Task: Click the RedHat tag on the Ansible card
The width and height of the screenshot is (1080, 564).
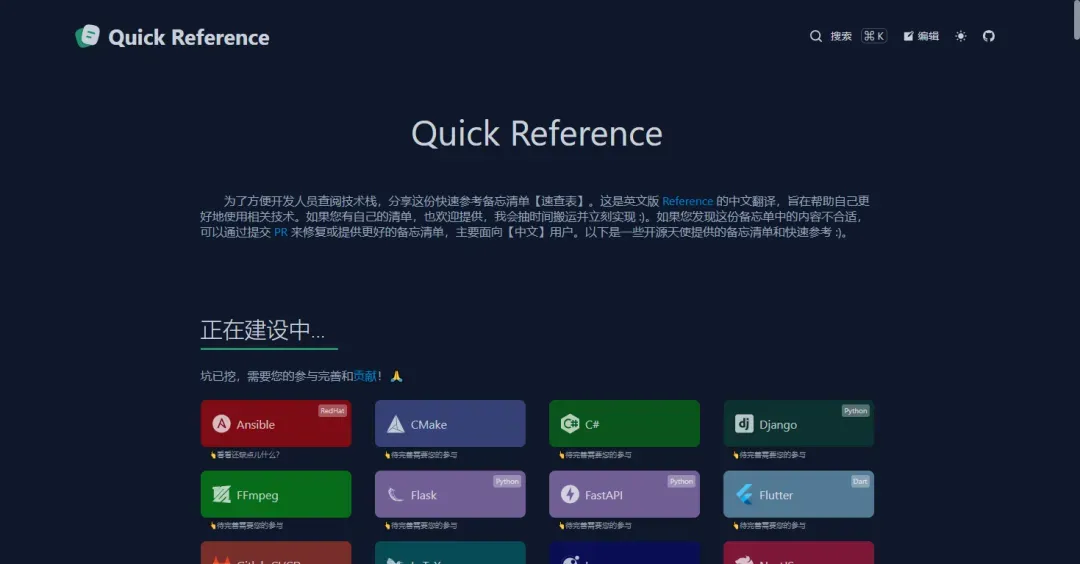Action: click(x=332, y=410)
